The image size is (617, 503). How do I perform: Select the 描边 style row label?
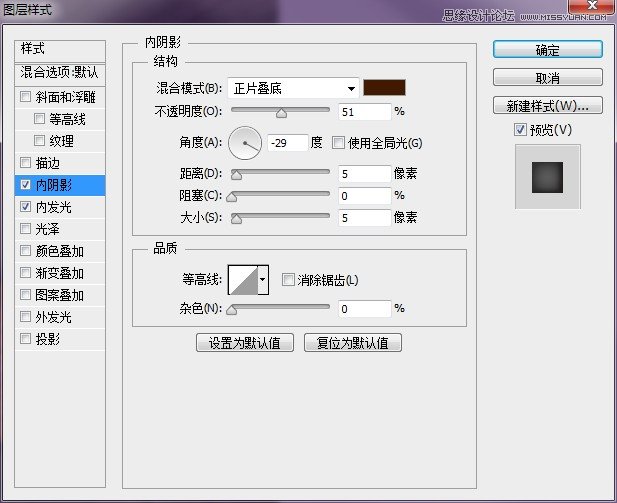(x=48, y=163)
